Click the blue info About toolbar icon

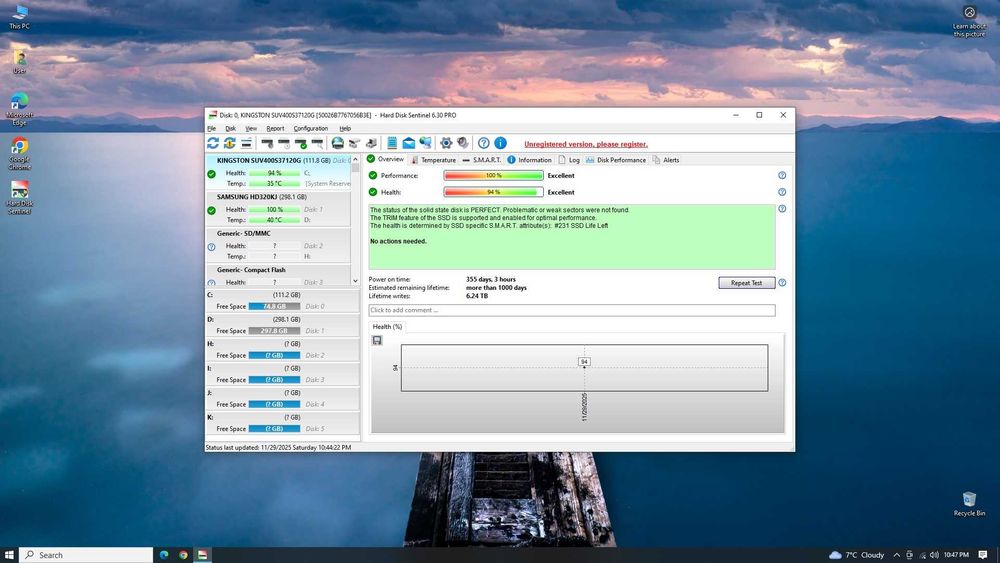pyautogui.click(x=501, y=143)
